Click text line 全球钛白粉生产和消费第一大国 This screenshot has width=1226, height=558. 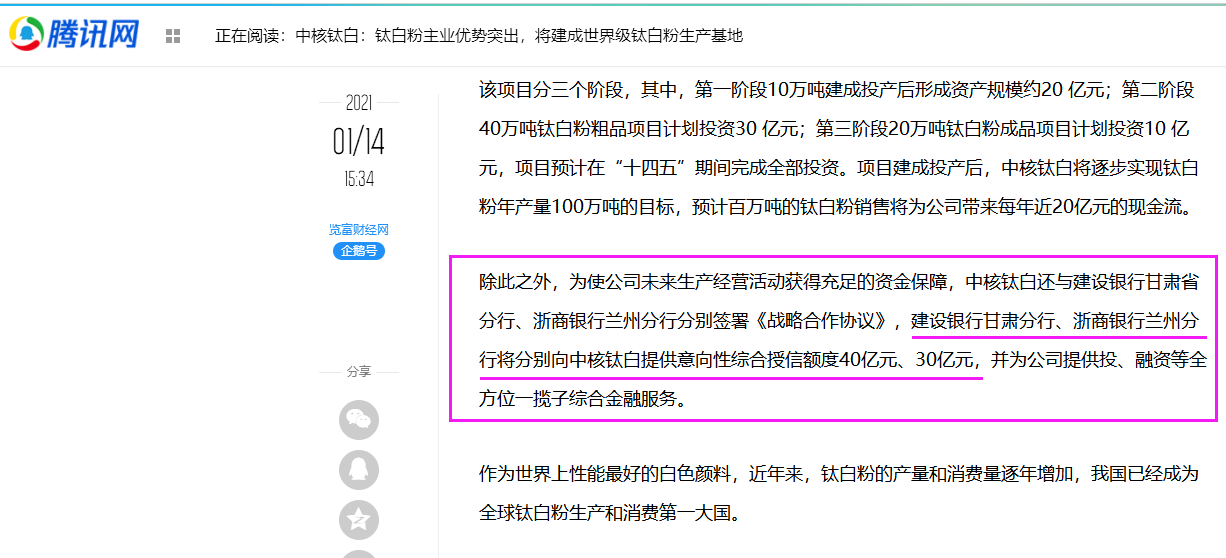612,515
